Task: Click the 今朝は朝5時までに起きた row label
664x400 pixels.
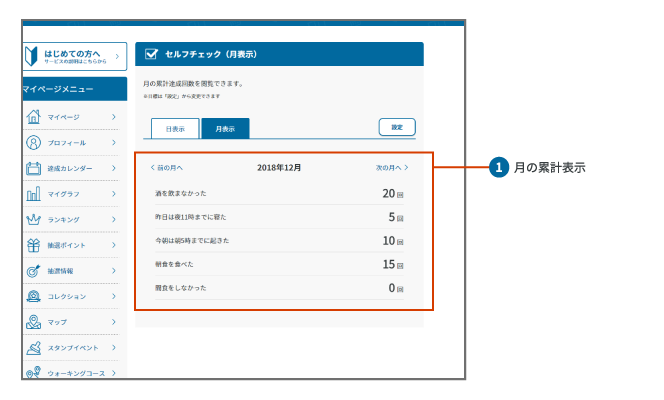Action: (x=192, y=240)
